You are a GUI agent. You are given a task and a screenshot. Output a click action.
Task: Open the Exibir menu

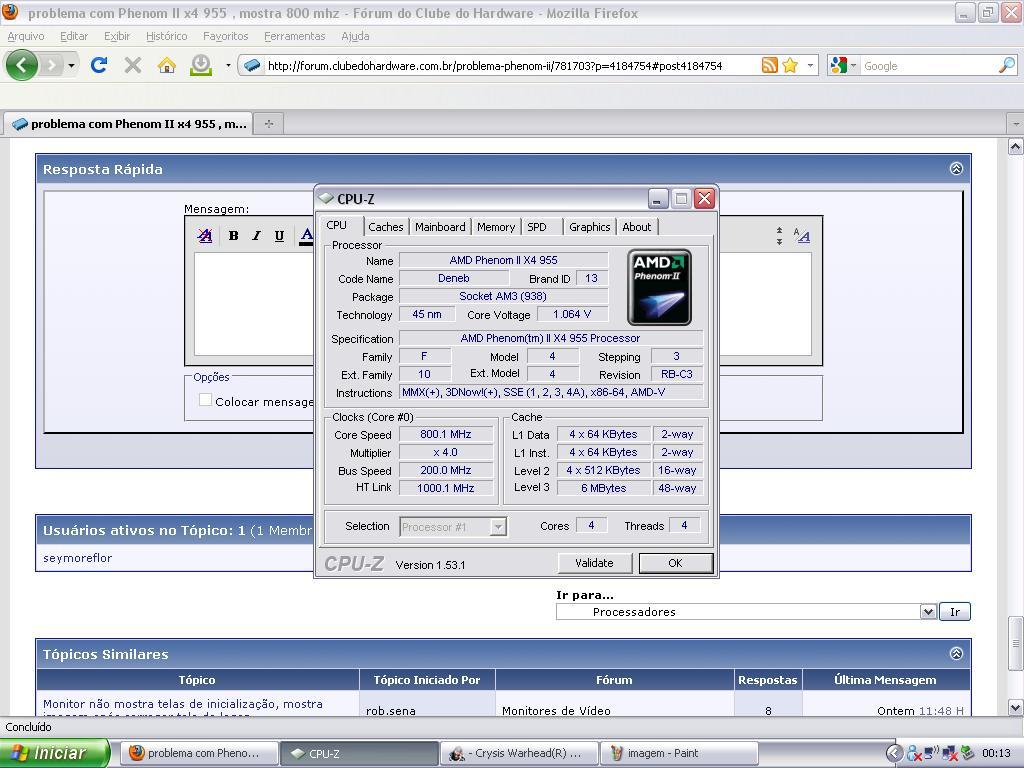coord(117,37)
